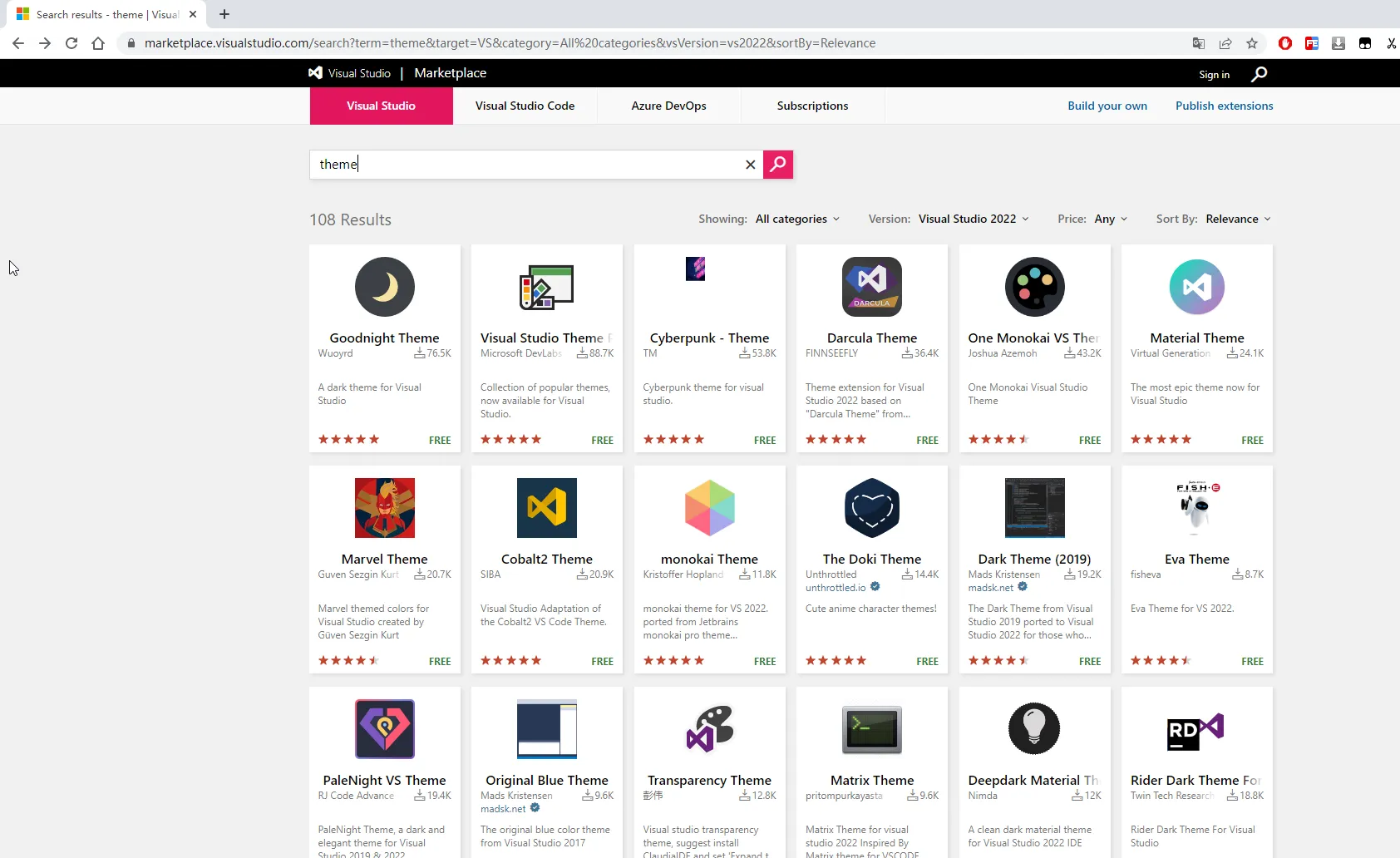Image resolution: width=1400 pixels, height=858 pixels.
Task: Click the Marvel Theme icon
Action: pos(384,508)
